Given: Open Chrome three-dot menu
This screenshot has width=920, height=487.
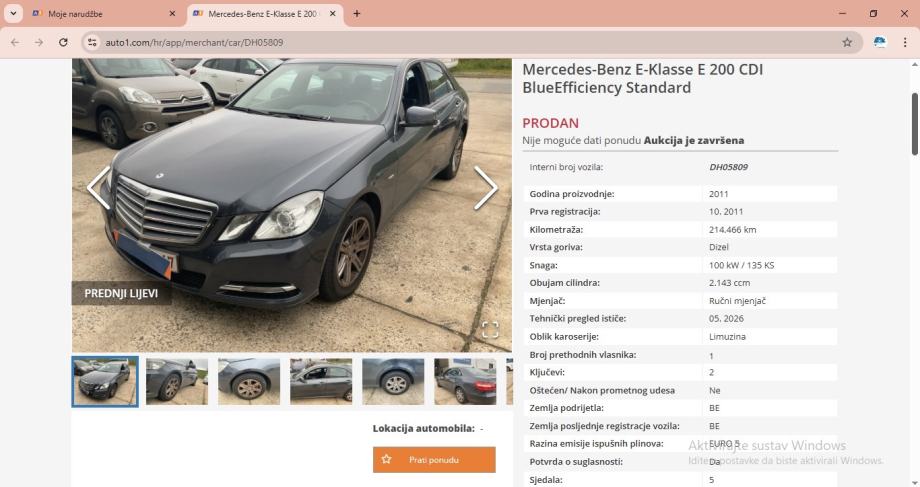Looking at the screenshot, I should (x=904, y=42).
